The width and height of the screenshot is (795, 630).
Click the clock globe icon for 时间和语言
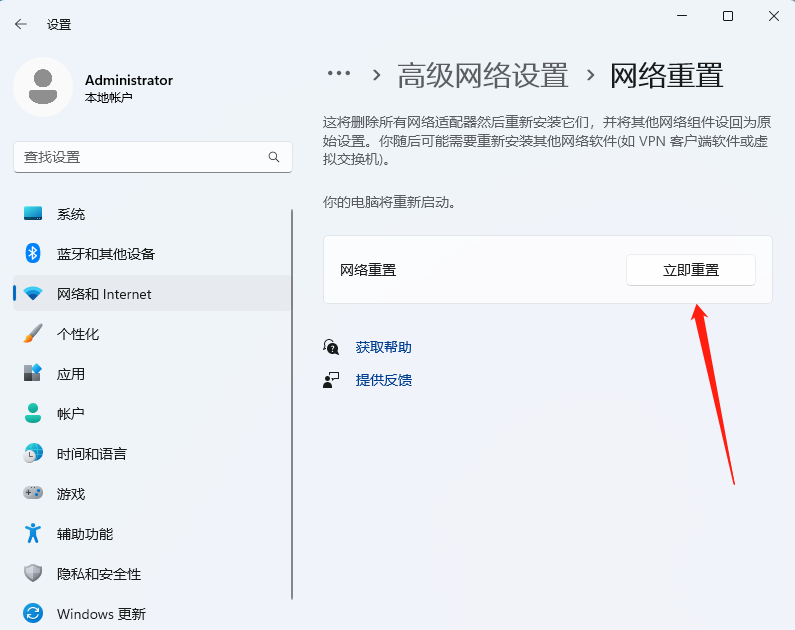33,453
